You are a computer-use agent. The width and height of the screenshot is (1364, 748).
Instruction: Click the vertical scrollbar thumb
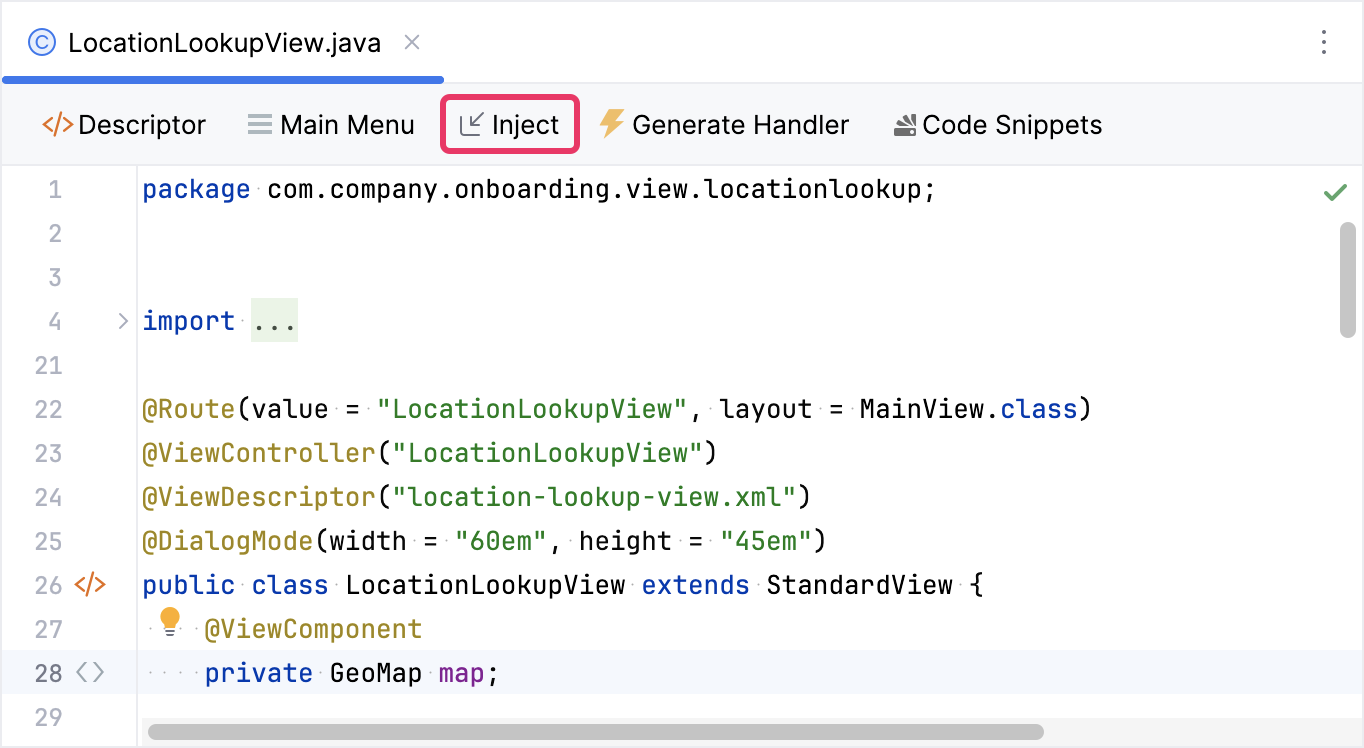click(1347, 280)
